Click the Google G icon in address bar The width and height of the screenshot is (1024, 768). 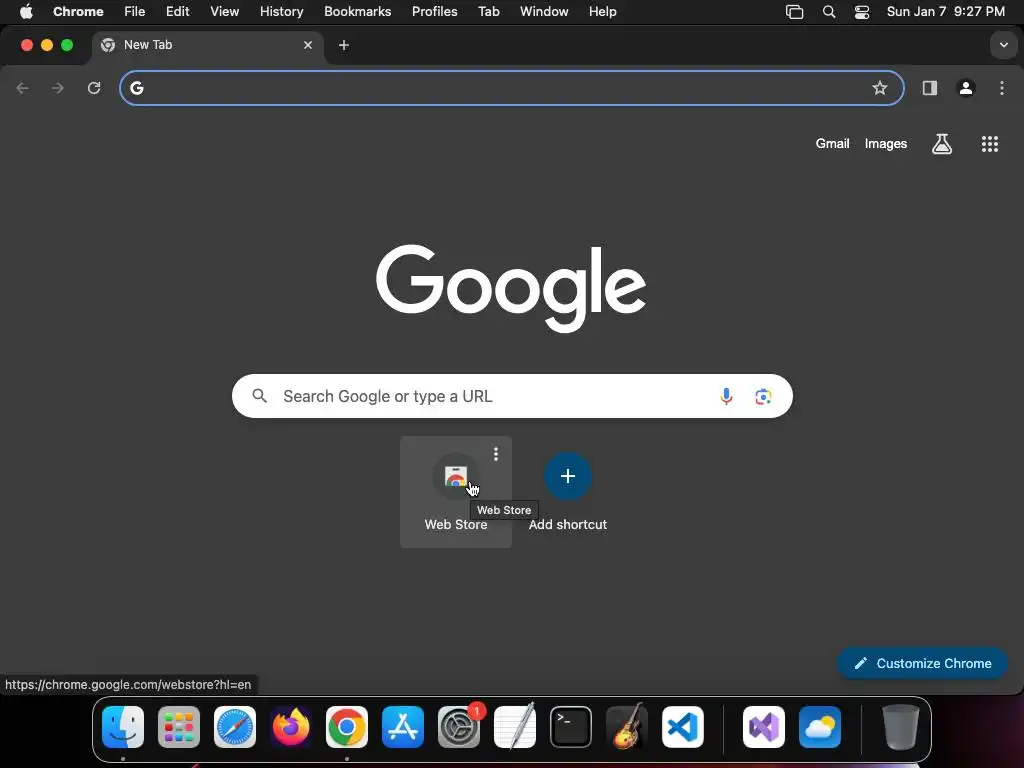click(136, 88)
